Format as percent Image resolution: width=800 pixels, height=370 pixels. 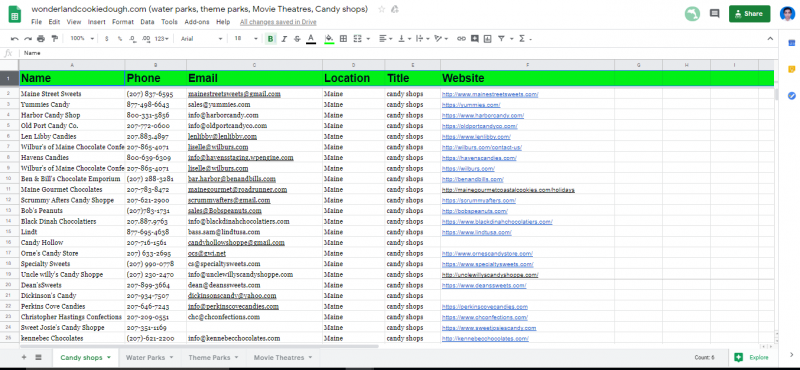point(120,39)
